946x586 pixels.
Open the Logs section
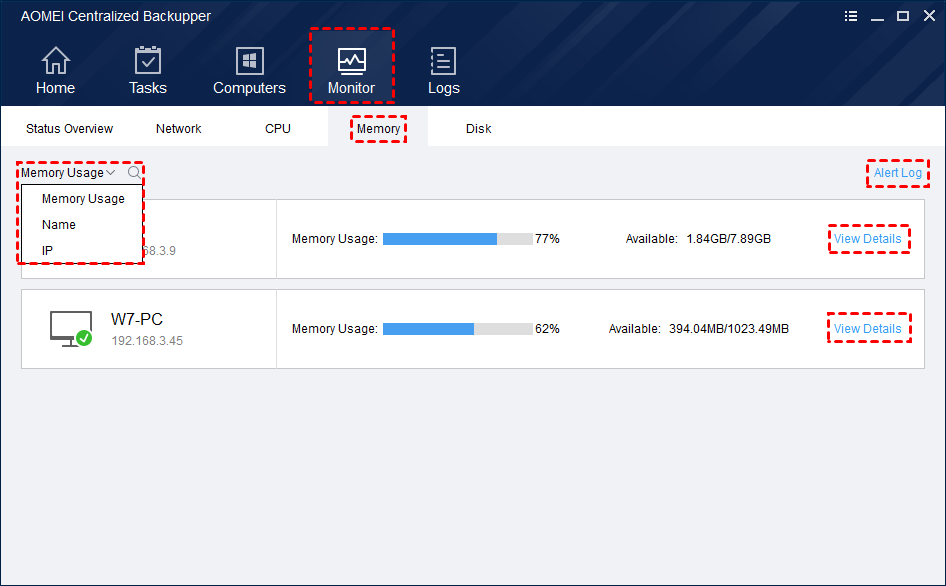[443, 71]
